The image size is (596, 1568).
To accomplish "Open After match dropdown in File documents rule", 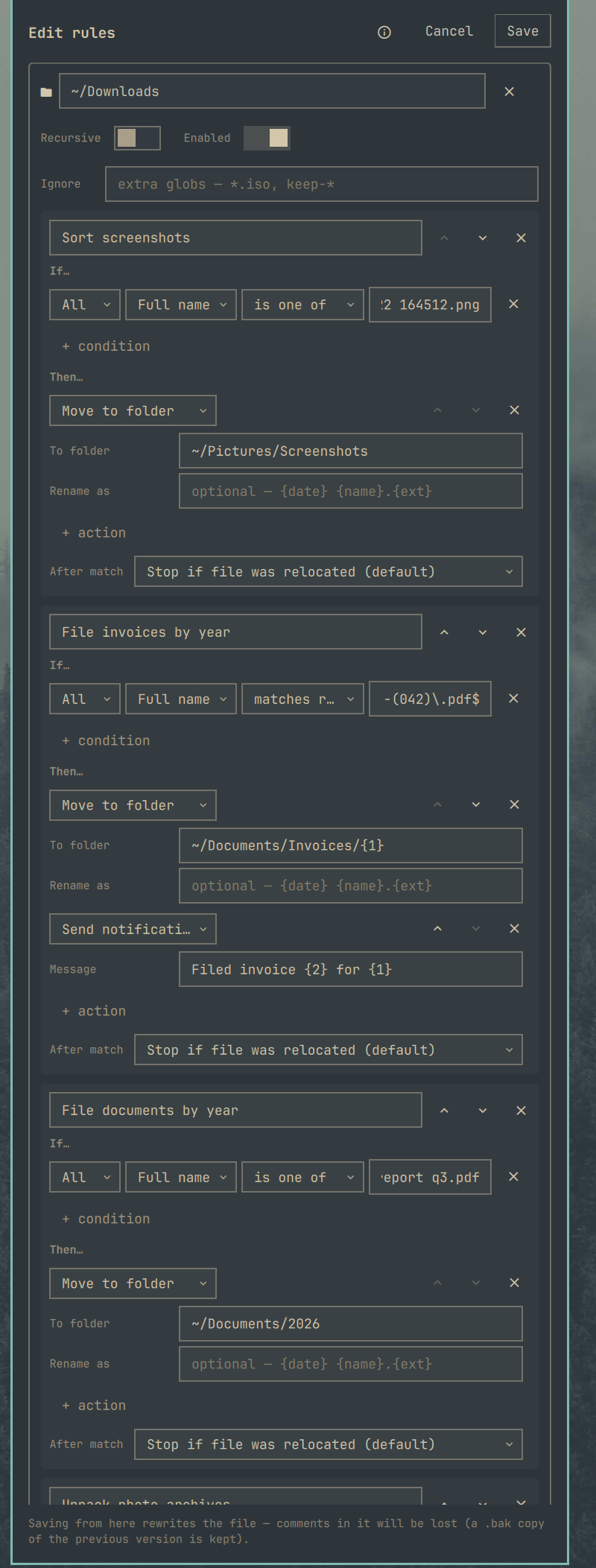I will click(x=329, y=1444).
